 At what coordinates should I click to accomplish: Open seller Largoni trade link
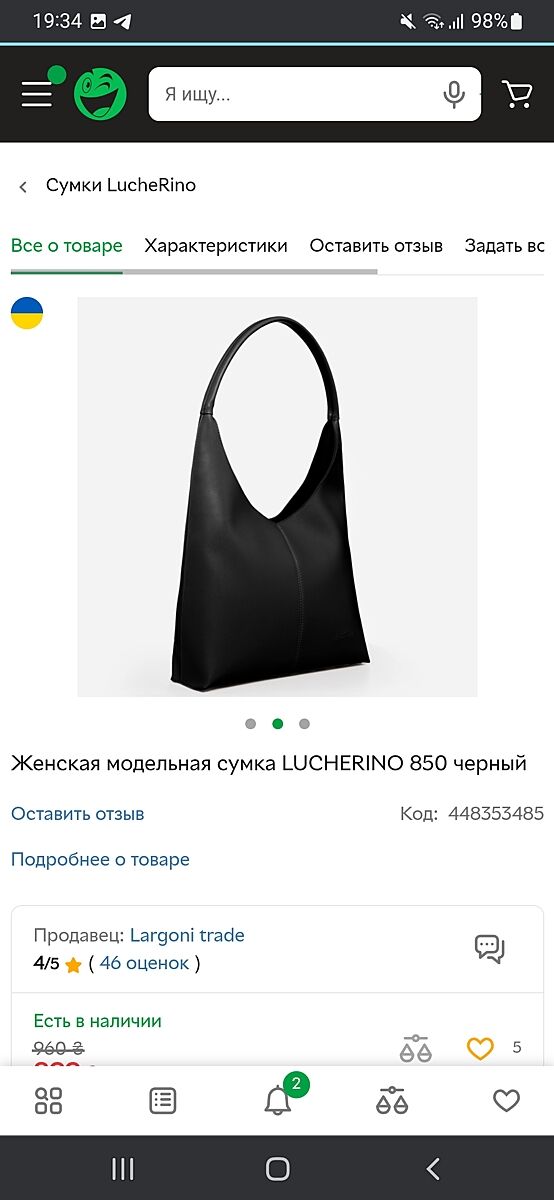(x=187, y=935)
